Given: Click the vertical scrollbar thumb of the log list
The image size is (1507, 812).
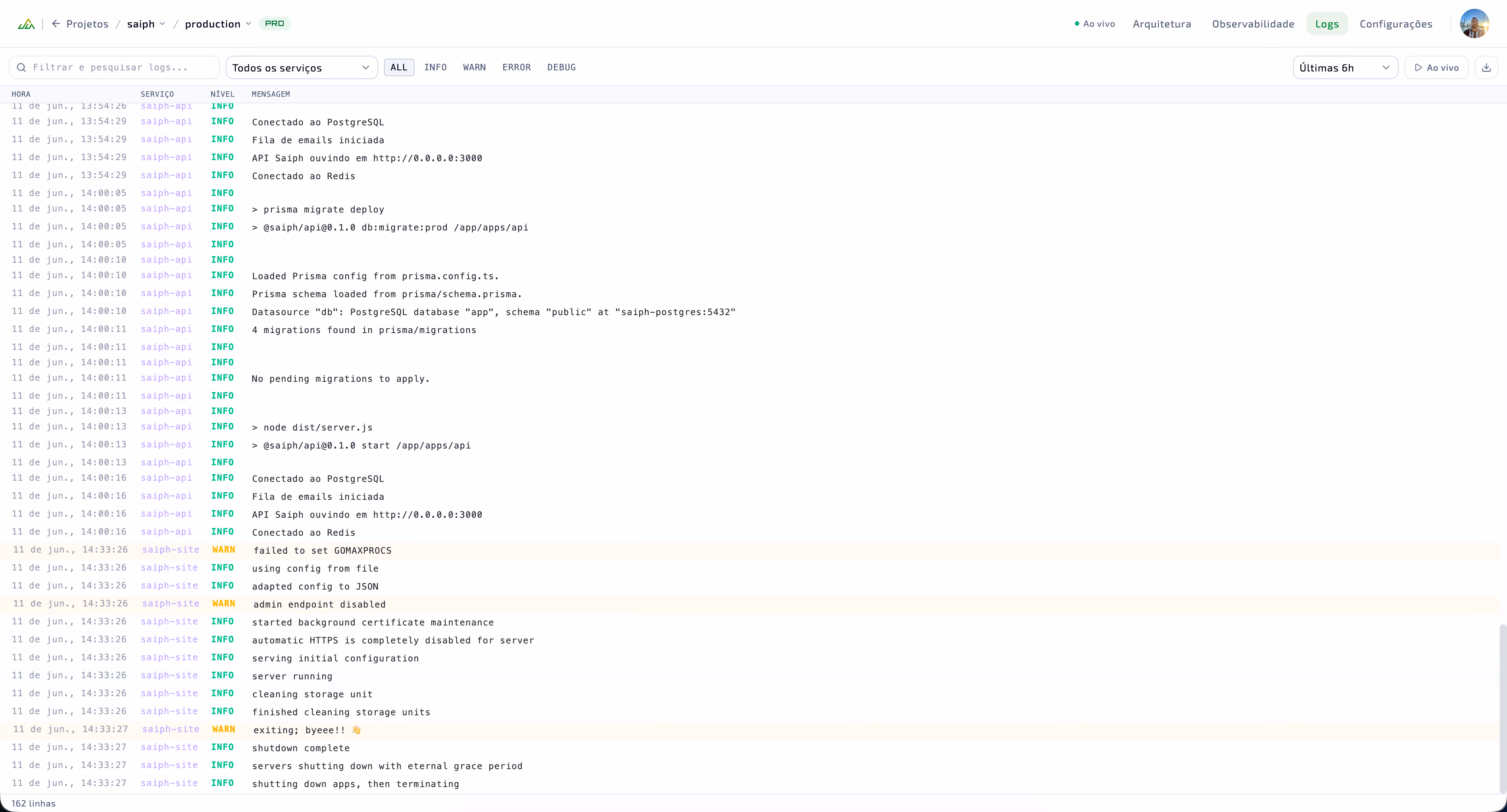Looking at the screenshot, I should [1503, 708].
